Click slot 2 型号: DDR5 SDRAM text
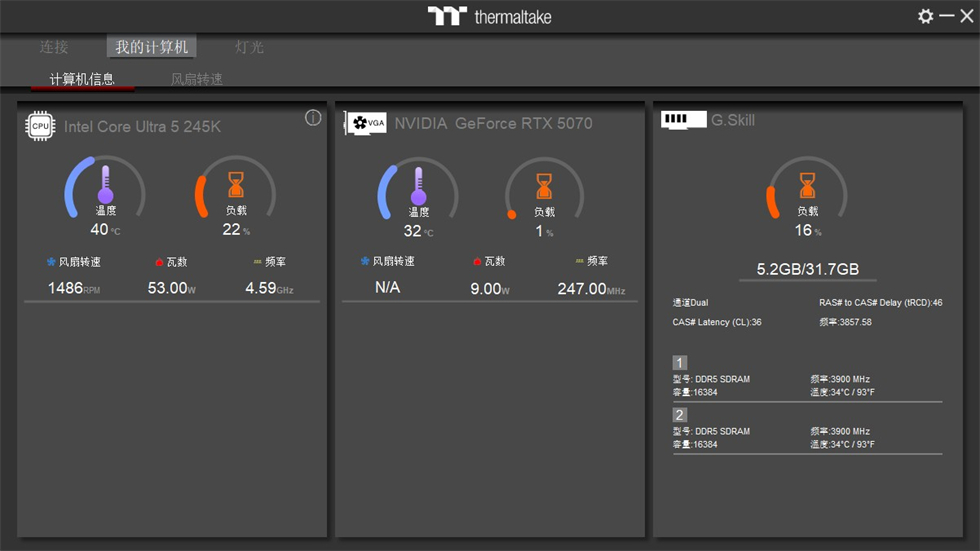This screenshot has height=551, width=980. pyautogui.click(x=711, y=432)
